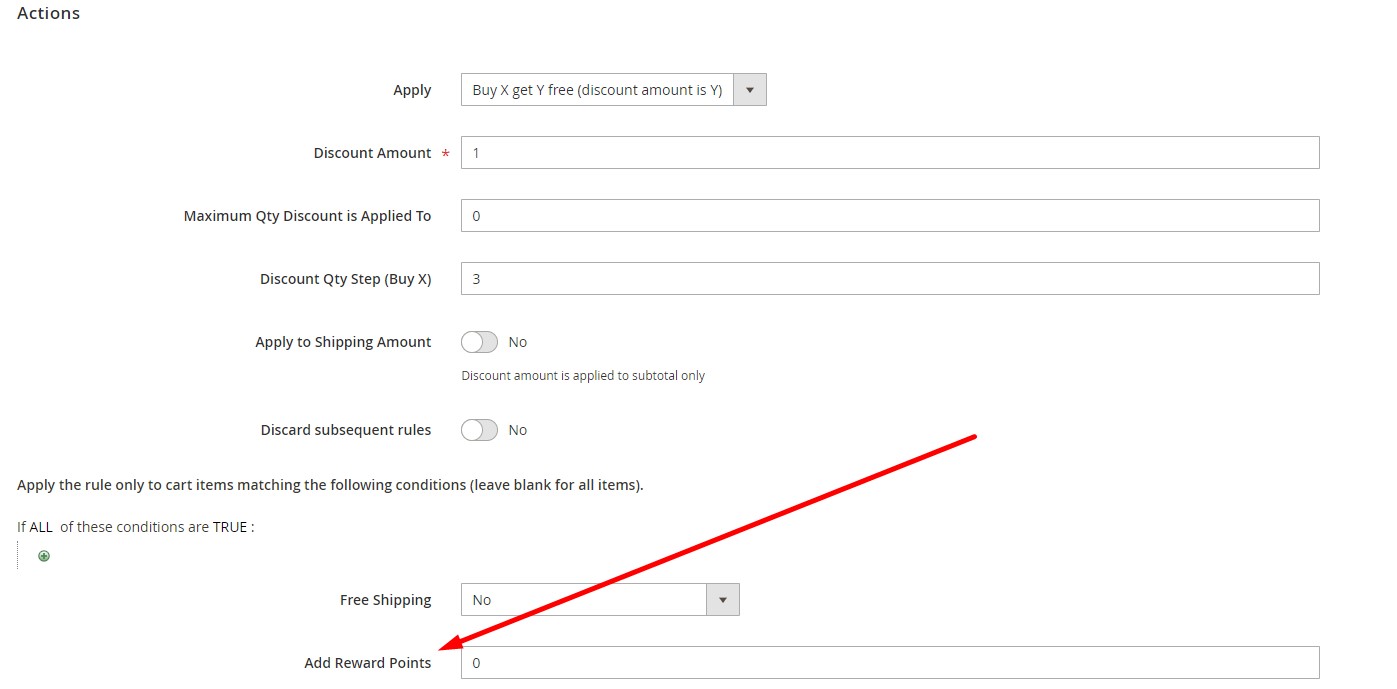Click the 'Discount amount is applied to subtotal only' note
Image resolution: width=1397 pixels, height=689 pixels.
(x=583, y=376)
